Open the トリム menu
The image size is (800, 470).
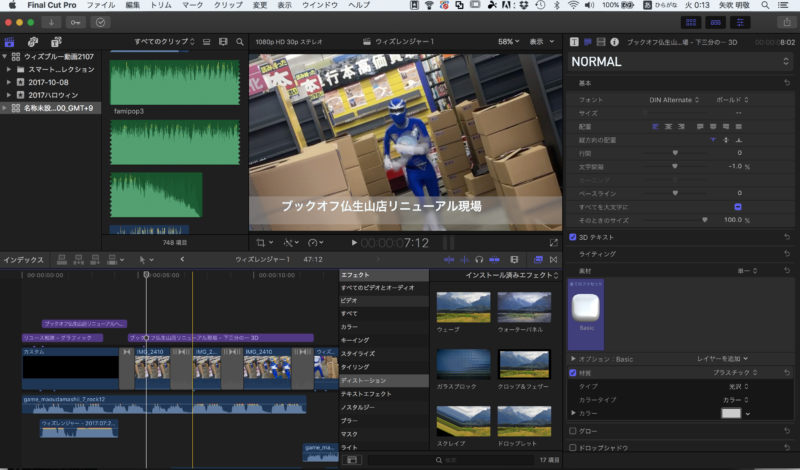(161, 5)
